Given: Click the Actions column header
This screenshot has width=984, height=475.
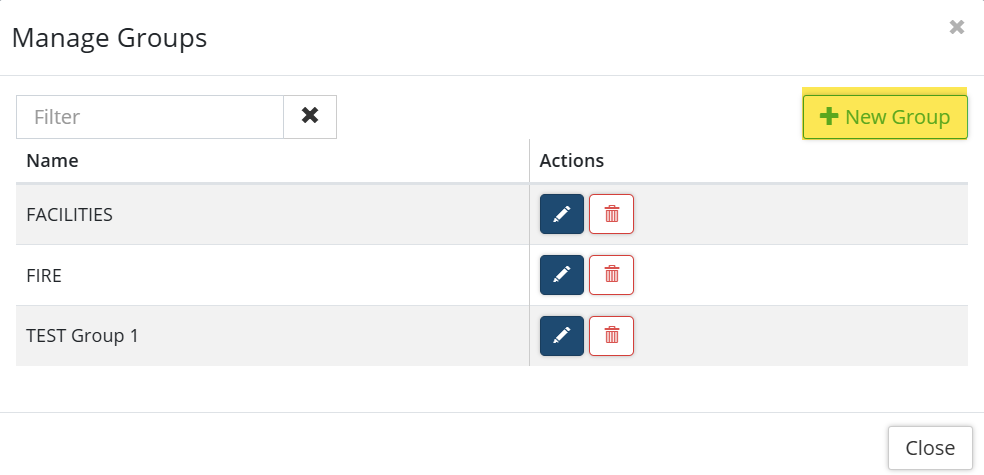Looking at the screenshot, I should 571,160.
